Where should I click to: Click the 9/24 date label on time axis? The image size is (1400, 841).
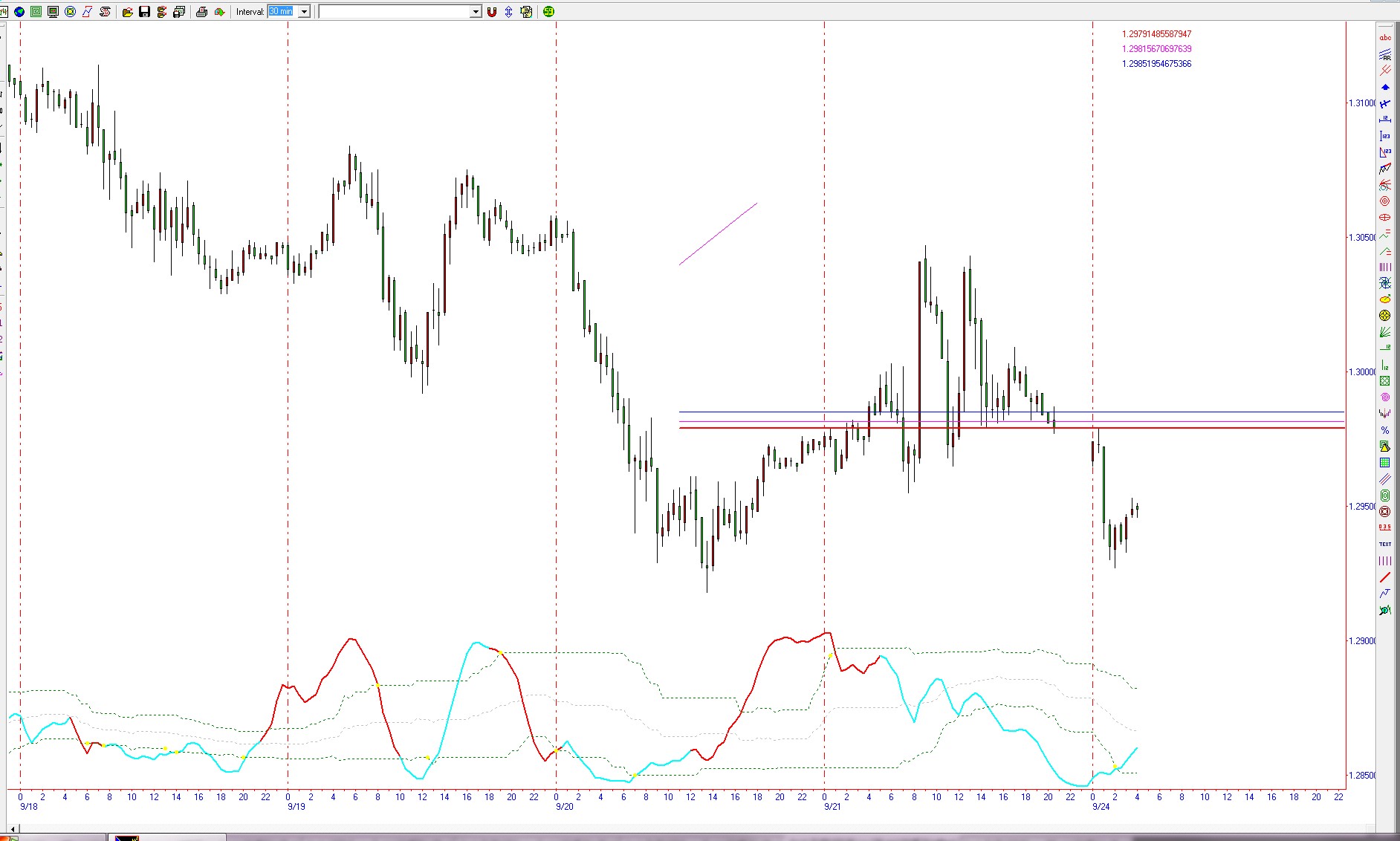click(1101, 807)
